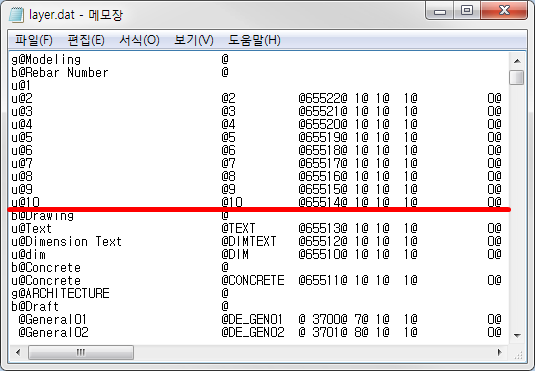Click the text '@General01'
Image resolution: width=535 pixels, height=371 pixels.
(x=52, y=320)
